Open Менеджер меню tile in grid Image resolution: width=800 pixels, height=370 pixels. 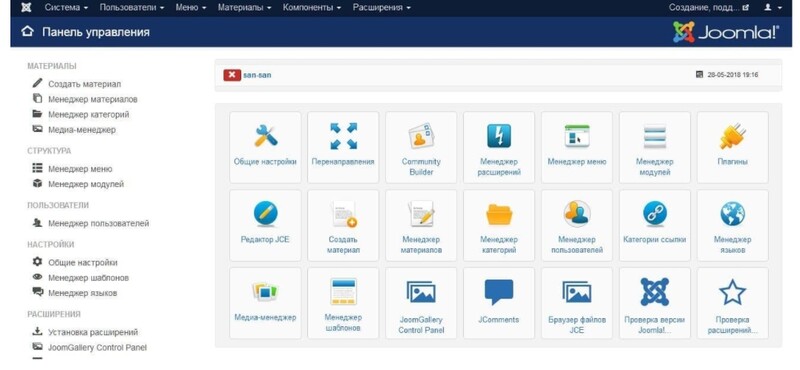[x=577, y=147]
